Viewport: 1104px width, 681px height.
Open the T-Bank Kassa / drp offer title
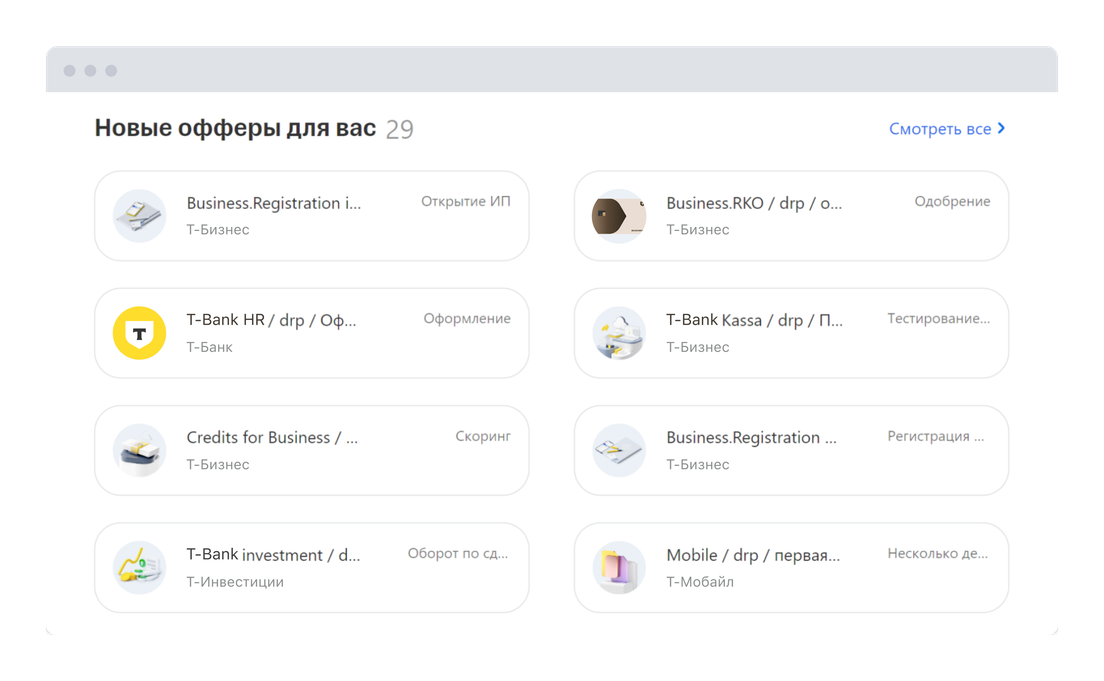tap(754, 320)
